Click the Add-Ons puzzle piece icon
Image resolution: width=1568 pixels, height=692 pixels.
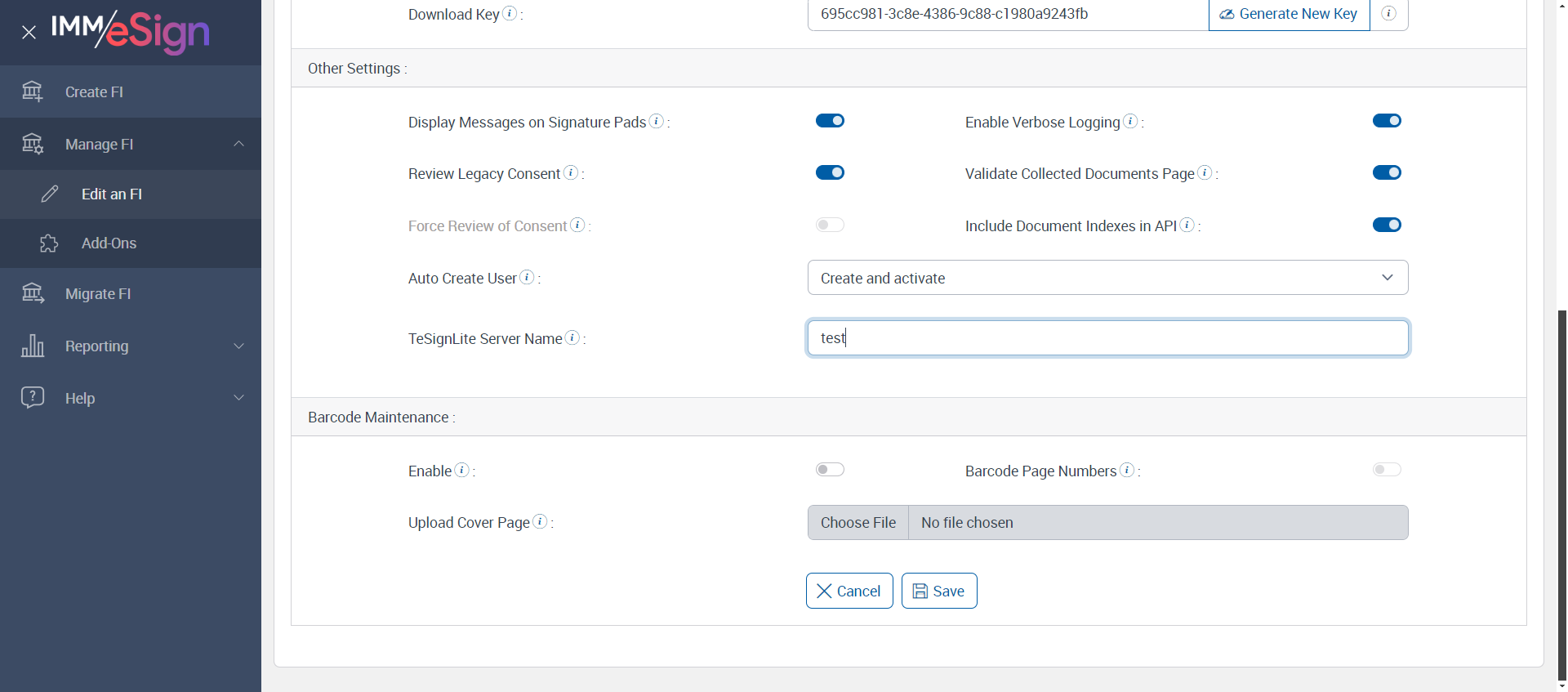[49, 243]
